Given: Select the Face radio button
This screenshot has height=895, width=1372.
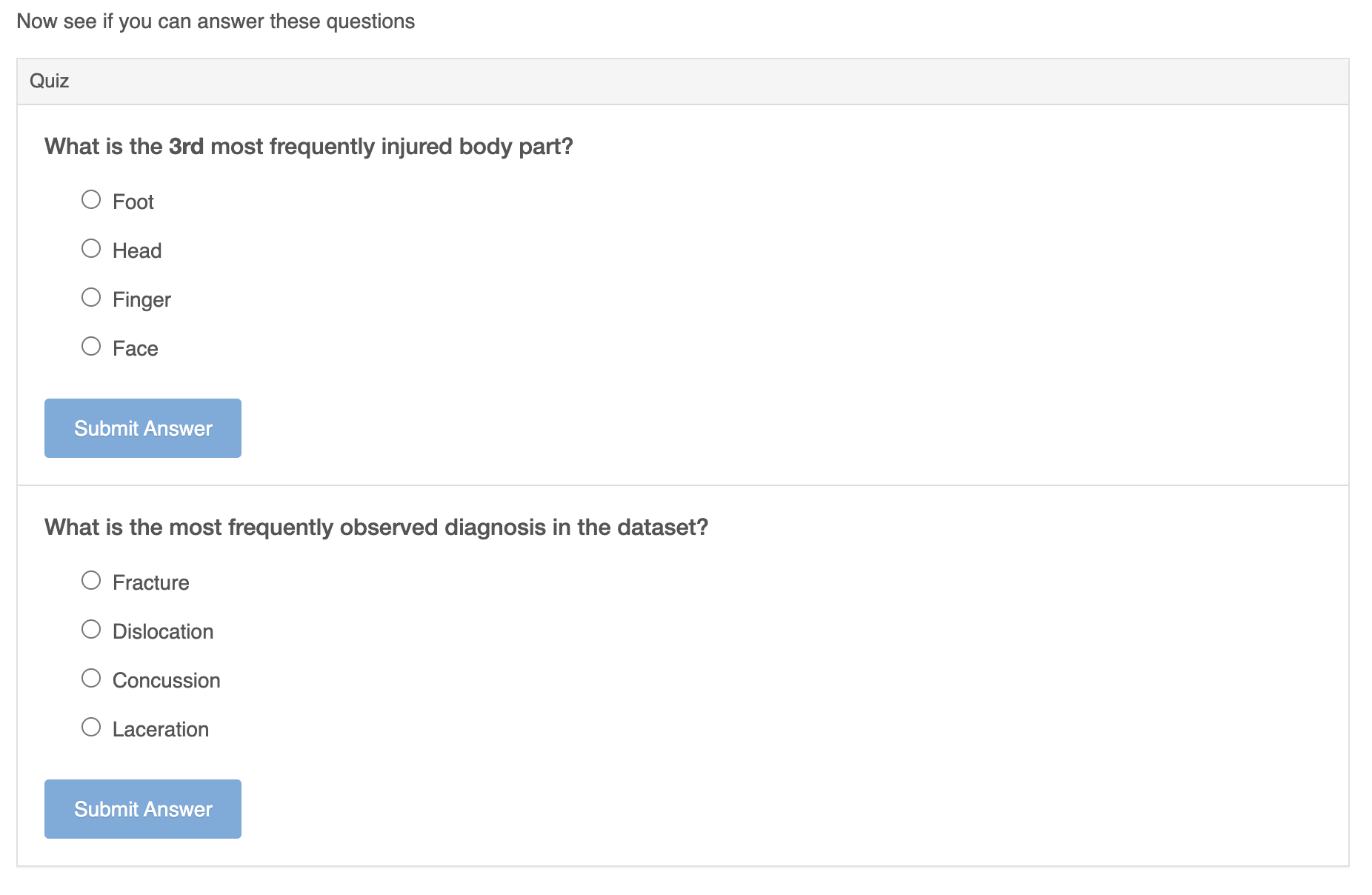Looking at the screenshot, I should coord(91,345).
